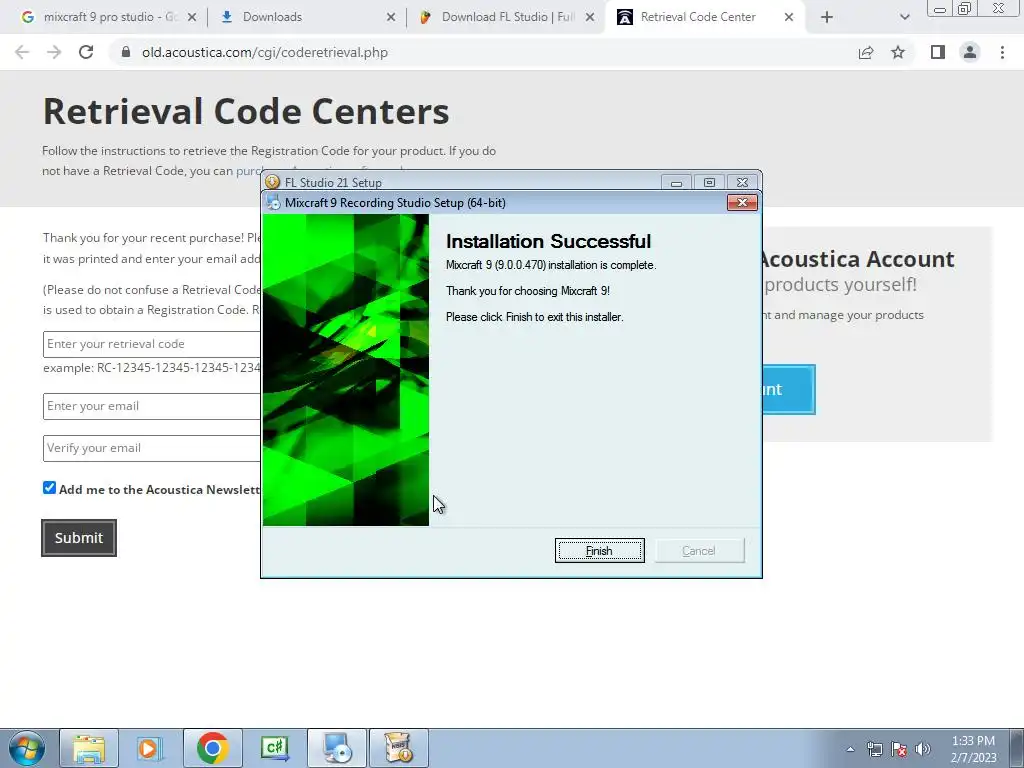Uncheck the Acoustica Newsletter checkbox
1024x768 pixels.
(x=50, y=488)
